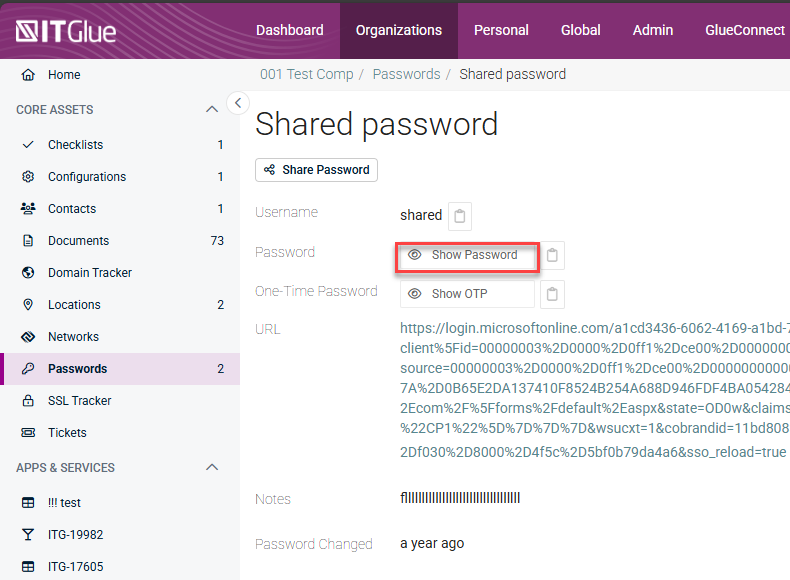790x580 pixels.
Task: Open Configurations from sidebar
Action: point(86,177)
